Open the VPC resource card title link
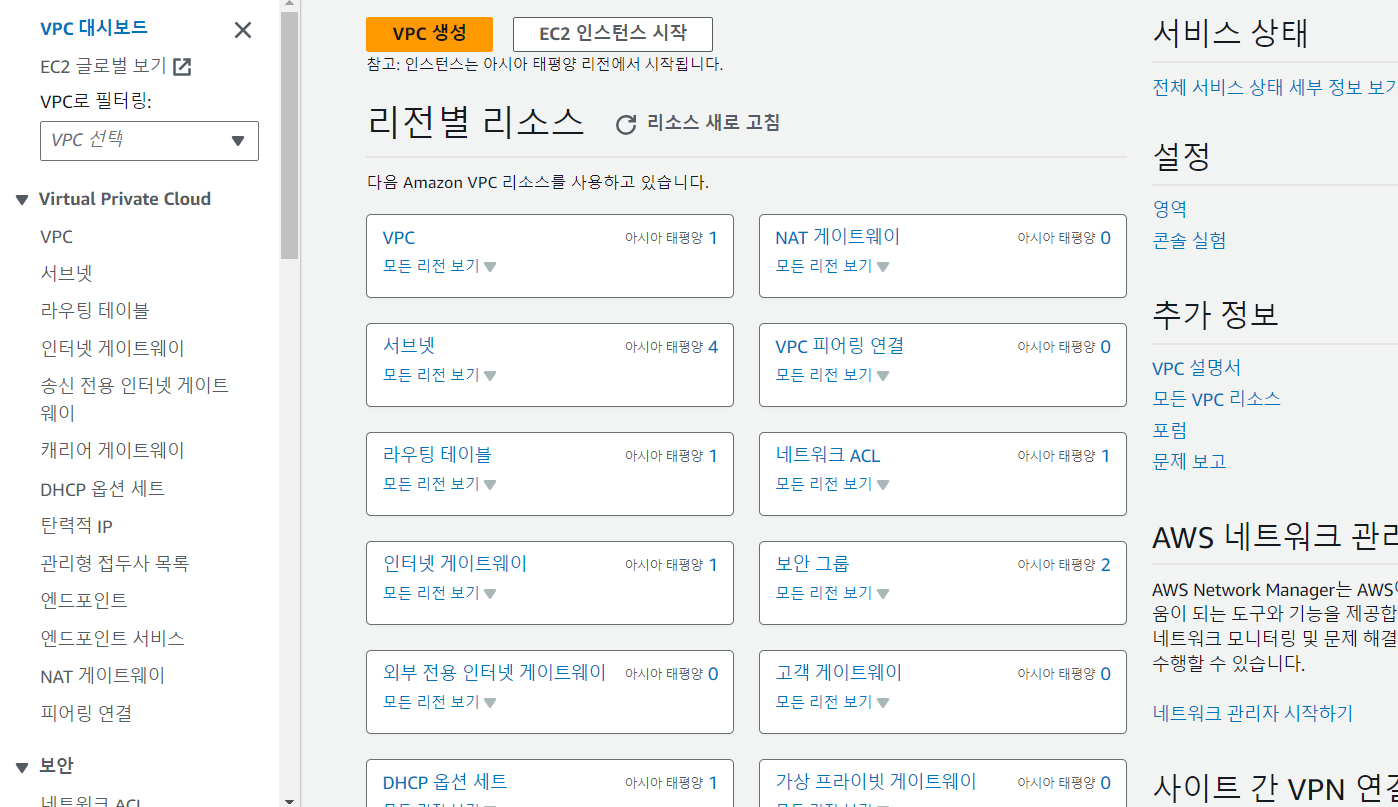This screenshot has width=1398, height=807. (x=399, y=238)
